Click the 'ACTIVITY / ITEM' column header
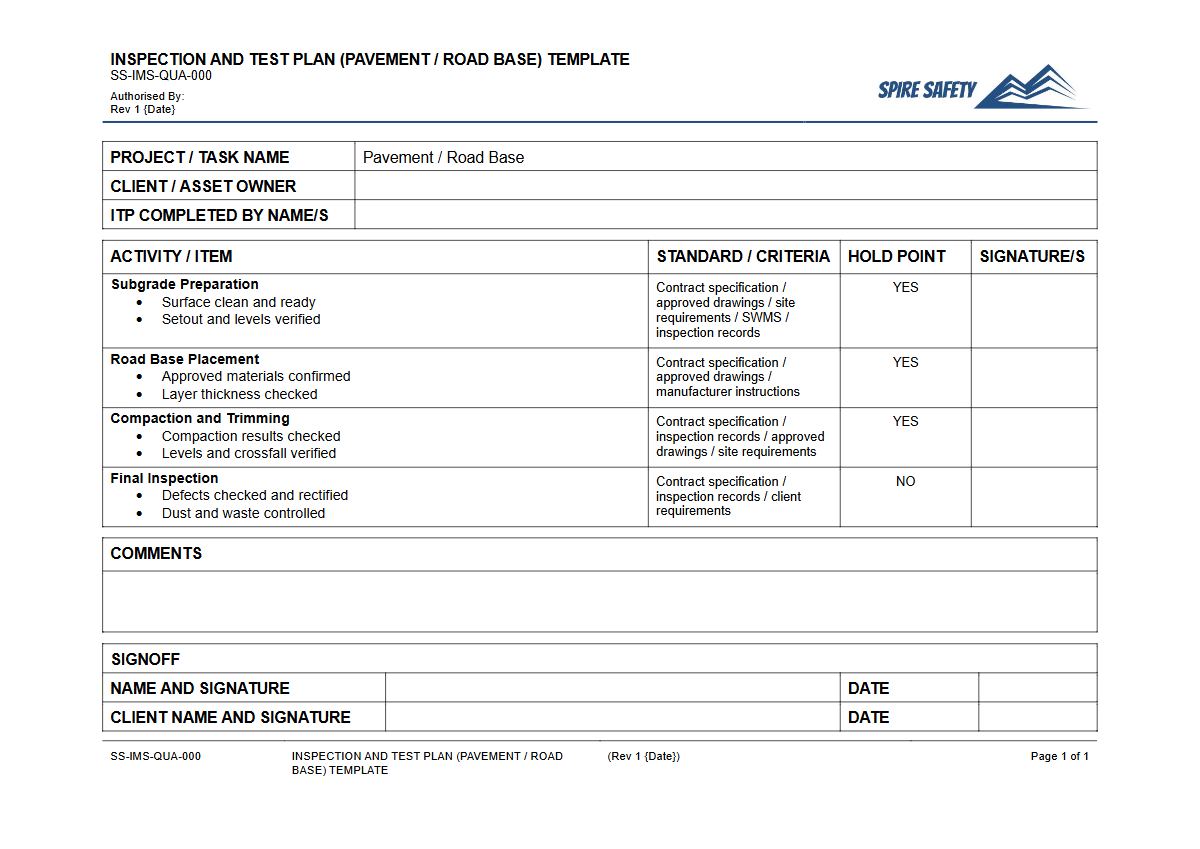The image size is (1200, 849). [x=171, y=257]
